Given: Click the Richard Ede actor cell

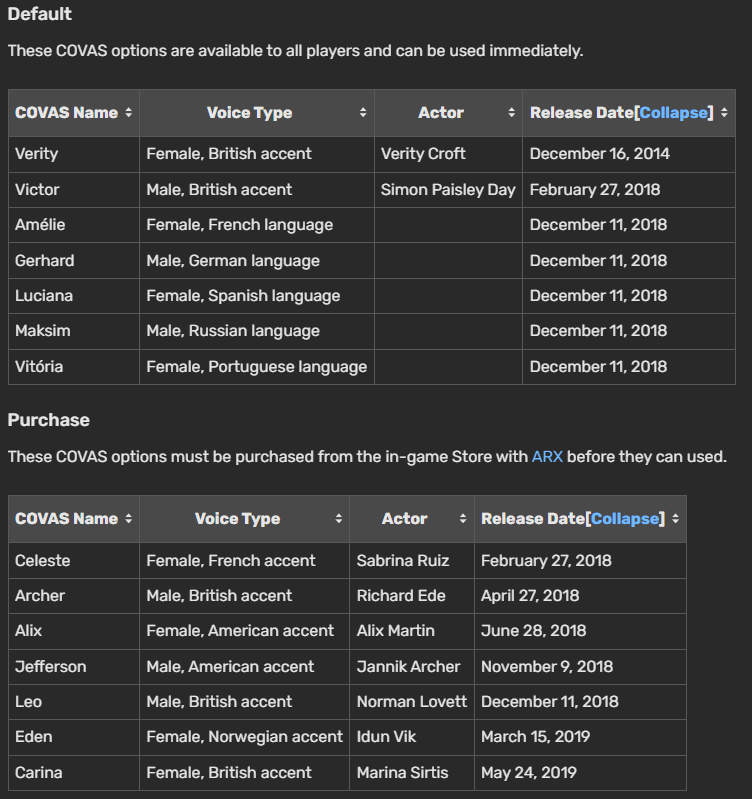Looking at the screenshot, I should [412, 596].
